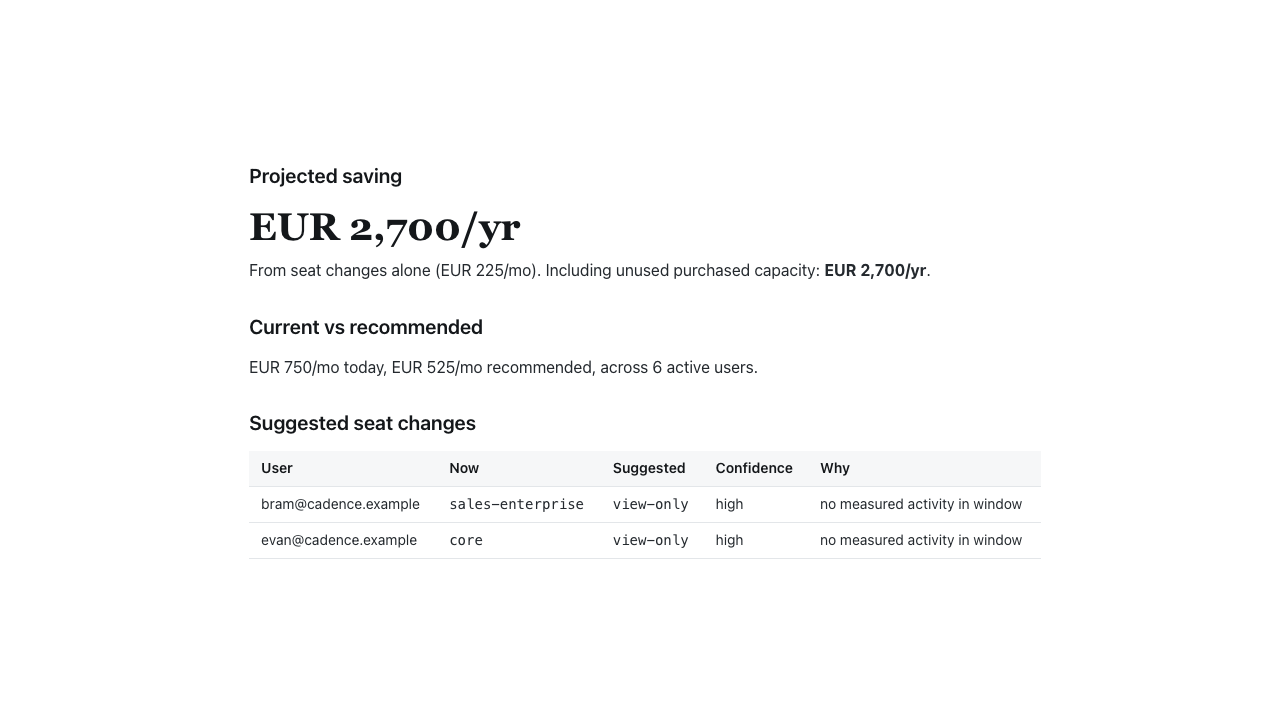Click the EUR 750/mo today summary line
Screen dimensions: 1280x720
point(503,367)
